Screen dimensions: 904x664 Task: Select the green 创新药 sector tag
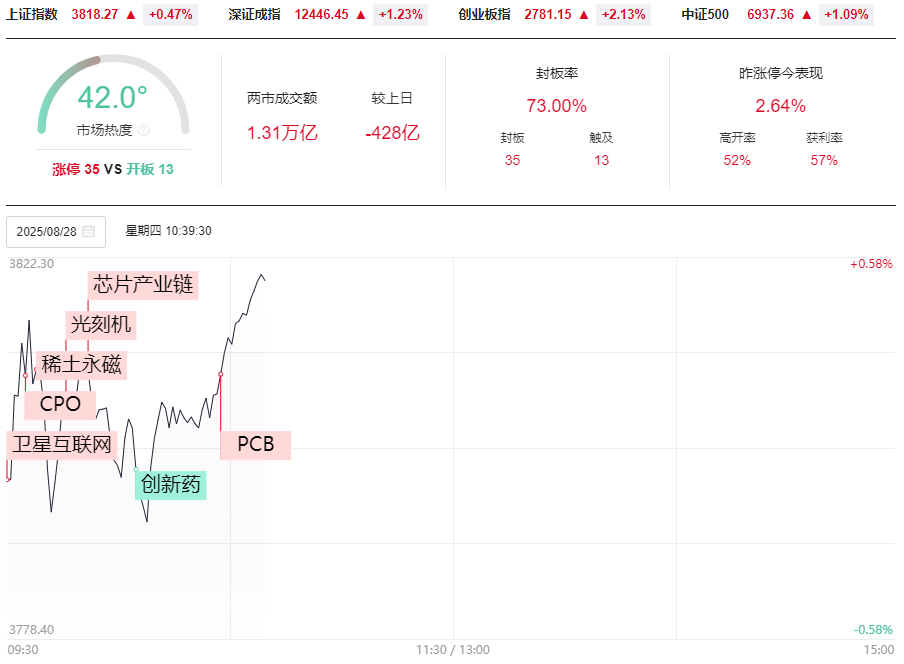point(171,485)
